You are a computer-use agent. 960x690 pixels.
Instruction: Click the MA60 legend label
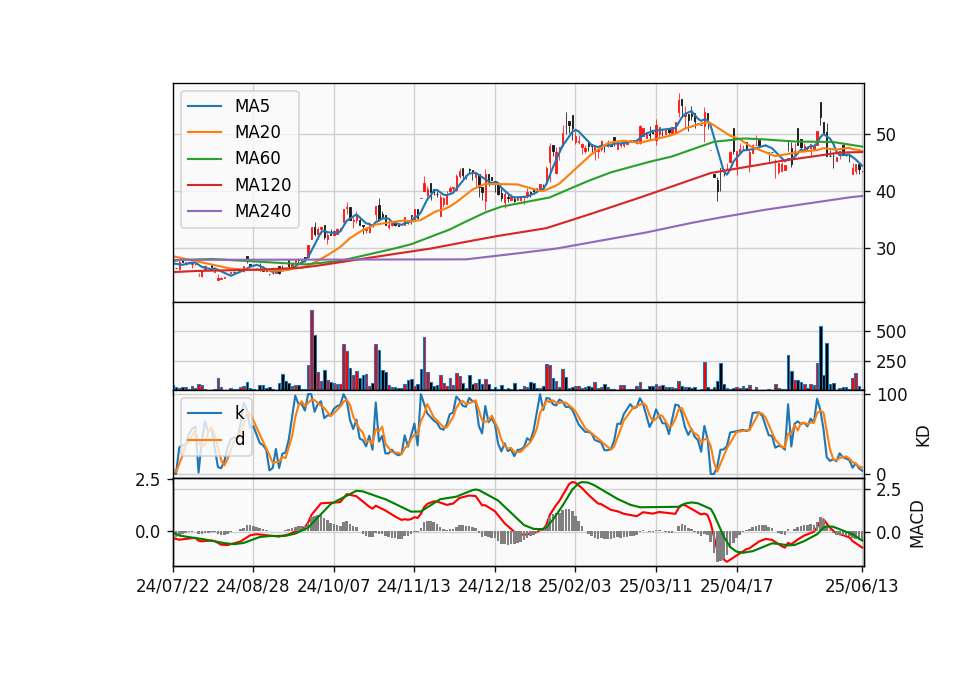point(257,159)
